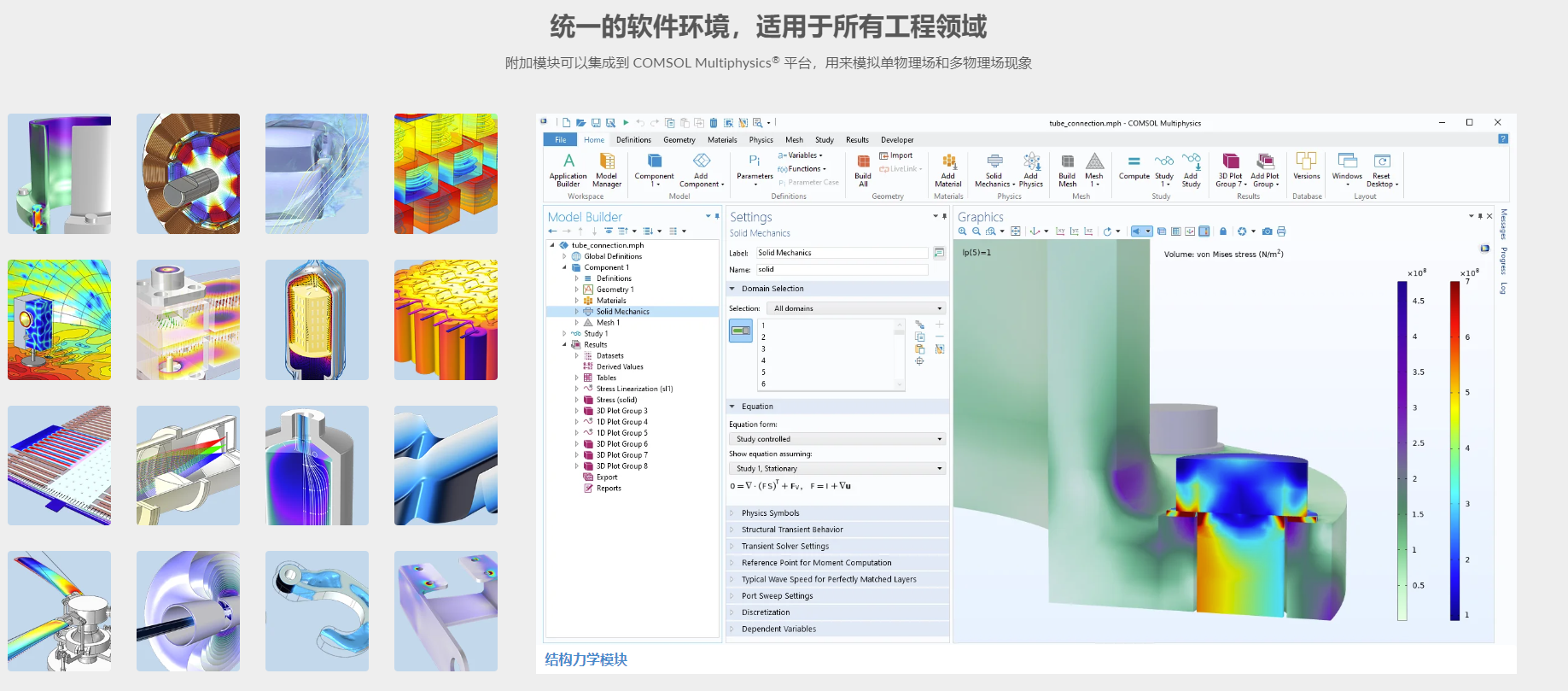Viewport: 1568px width, 691px height.
Task: Expand the Dependent Variables section
Action: [x=837, y=629]
